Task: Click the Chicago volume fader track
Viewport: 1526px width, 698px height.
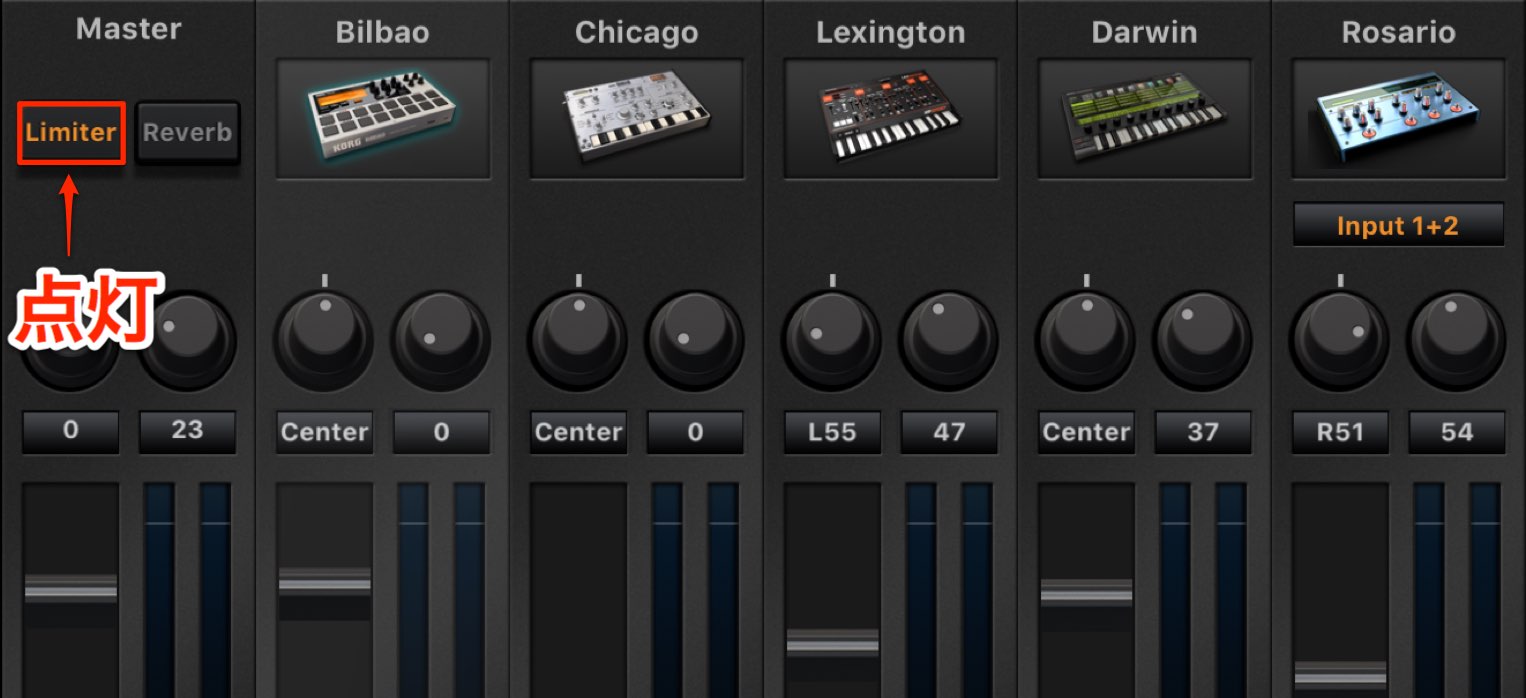Action: tap(578, 590)
